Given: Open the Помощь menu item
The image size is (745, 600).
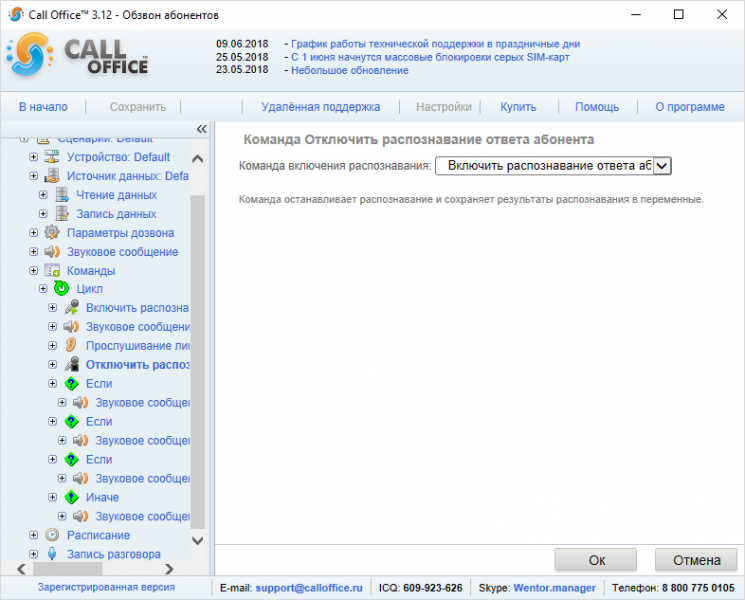Looking at the screenshot, I should point(597,107).
